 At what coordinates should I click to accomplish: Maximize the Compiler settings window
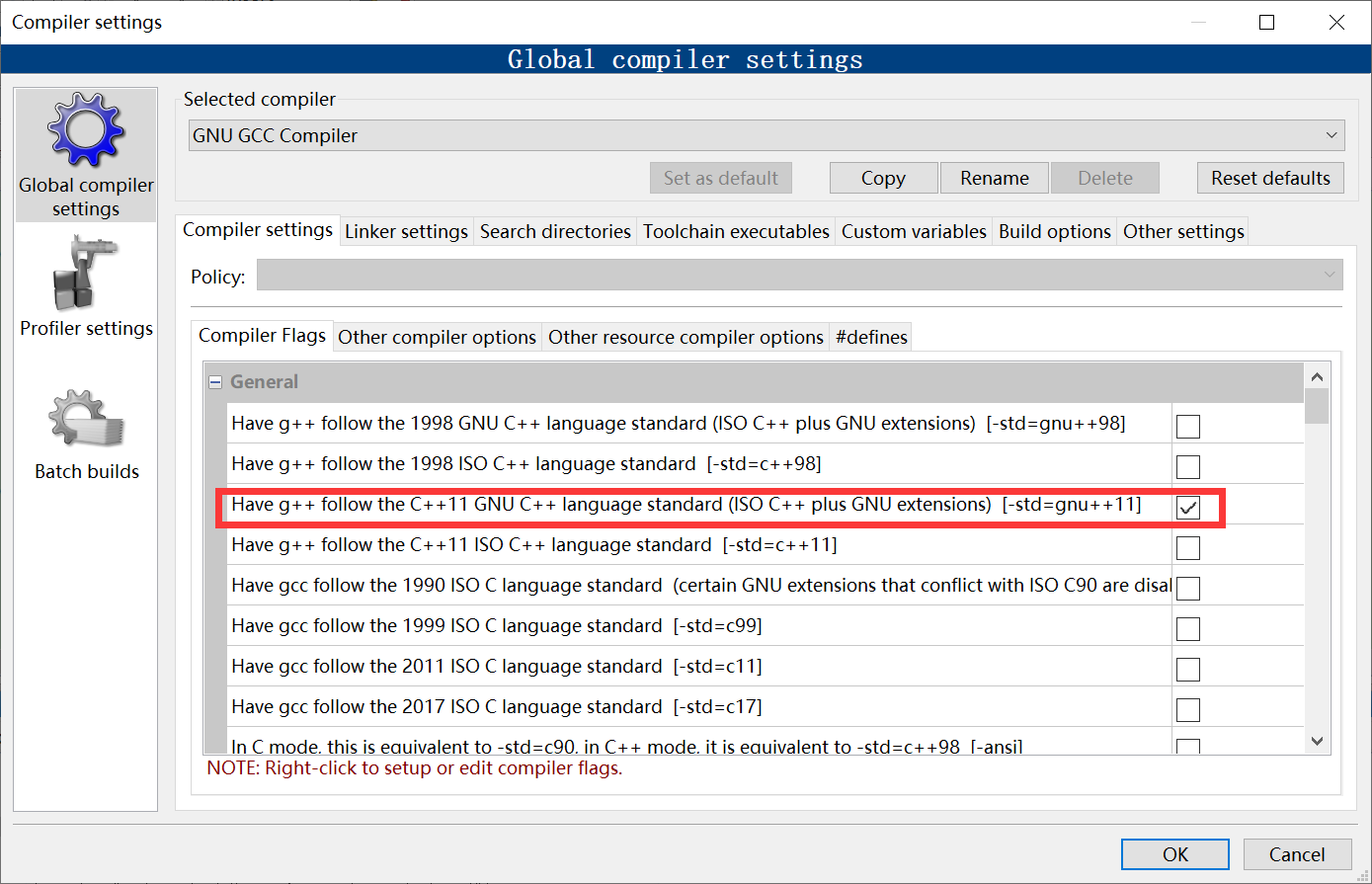(x=1267, y=22)
